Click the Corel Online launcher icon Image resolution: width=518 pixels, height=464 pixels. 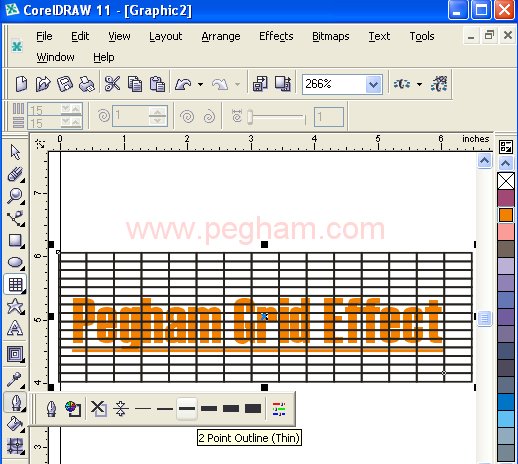click(438, 84)
